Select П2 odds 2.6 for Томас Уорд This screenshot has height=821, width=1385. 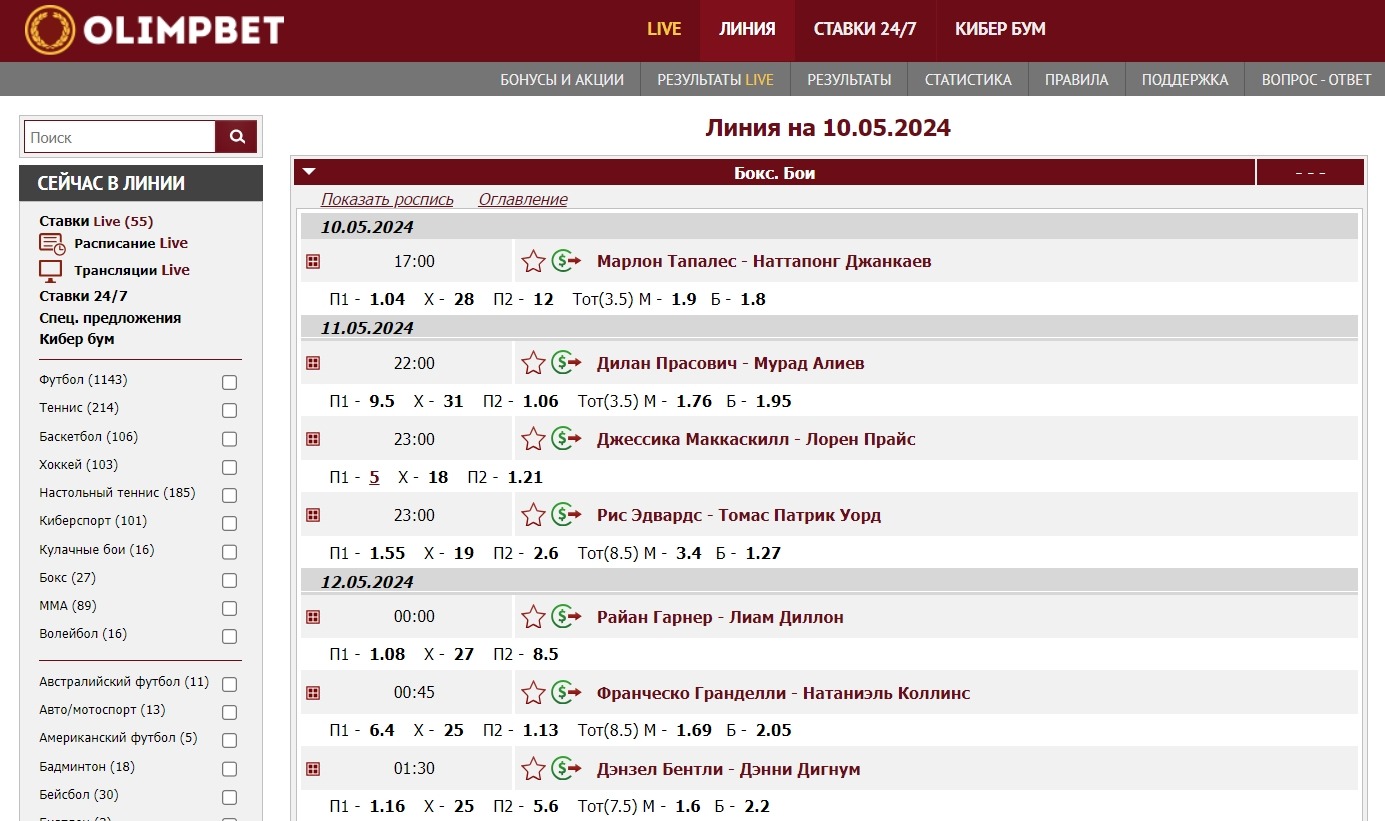tap(546, 553)
